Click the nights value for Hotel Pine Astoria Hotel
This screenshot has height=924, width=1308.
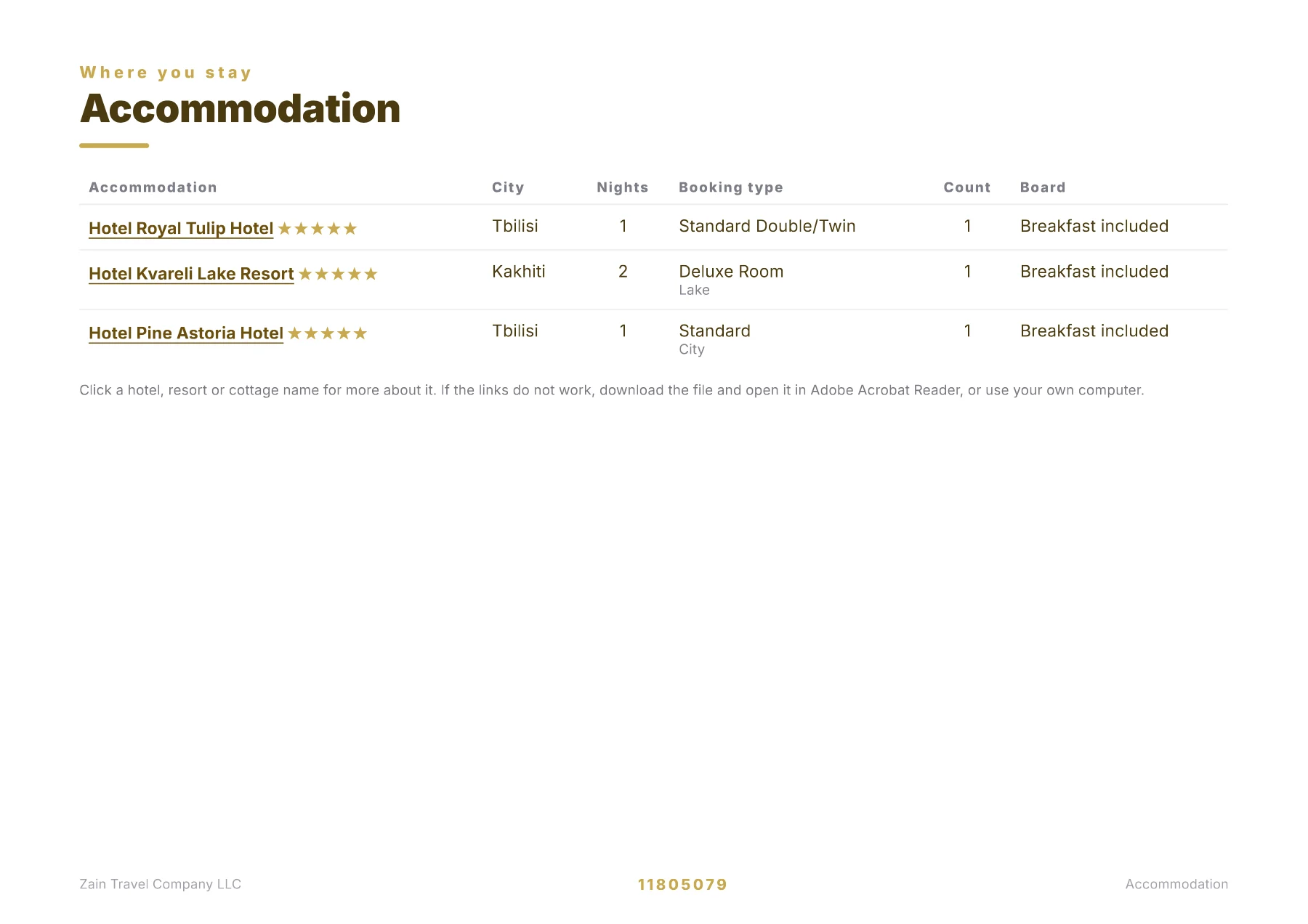(623, 331)
